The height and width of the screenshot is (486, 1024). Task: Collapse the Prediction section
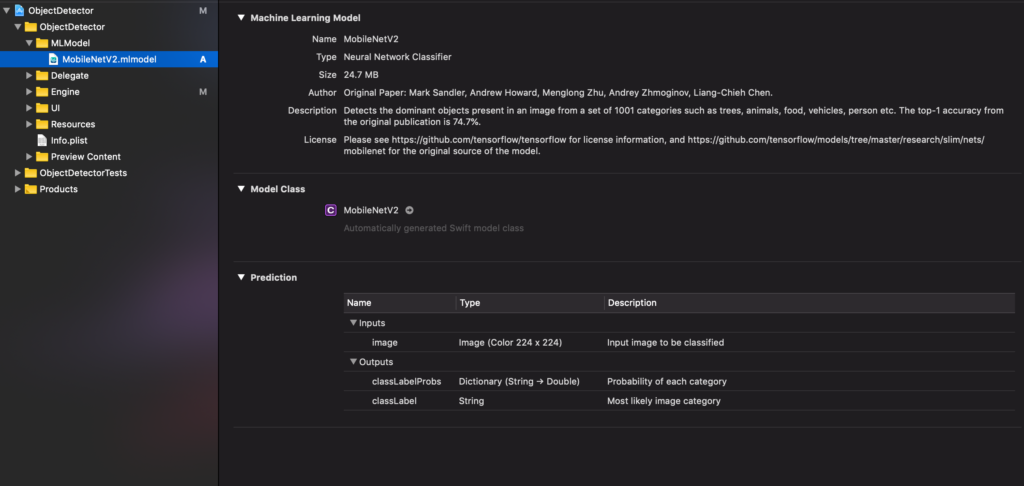tap(241, 278)
